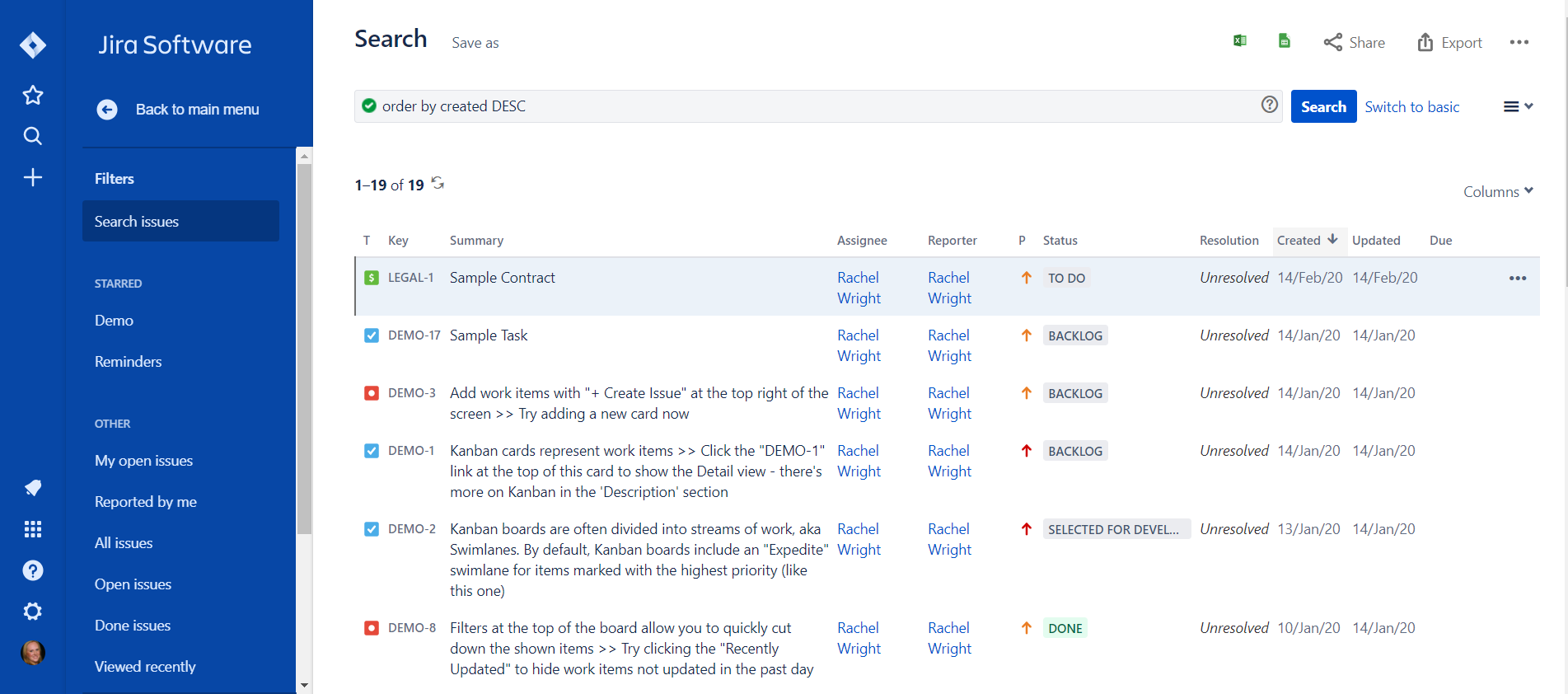Image resolution: width=1568 pixels, height=694 pixels.
Task: Click the Jira diamond logo icon
Action: pyautogui.click(x=33, y=45)
